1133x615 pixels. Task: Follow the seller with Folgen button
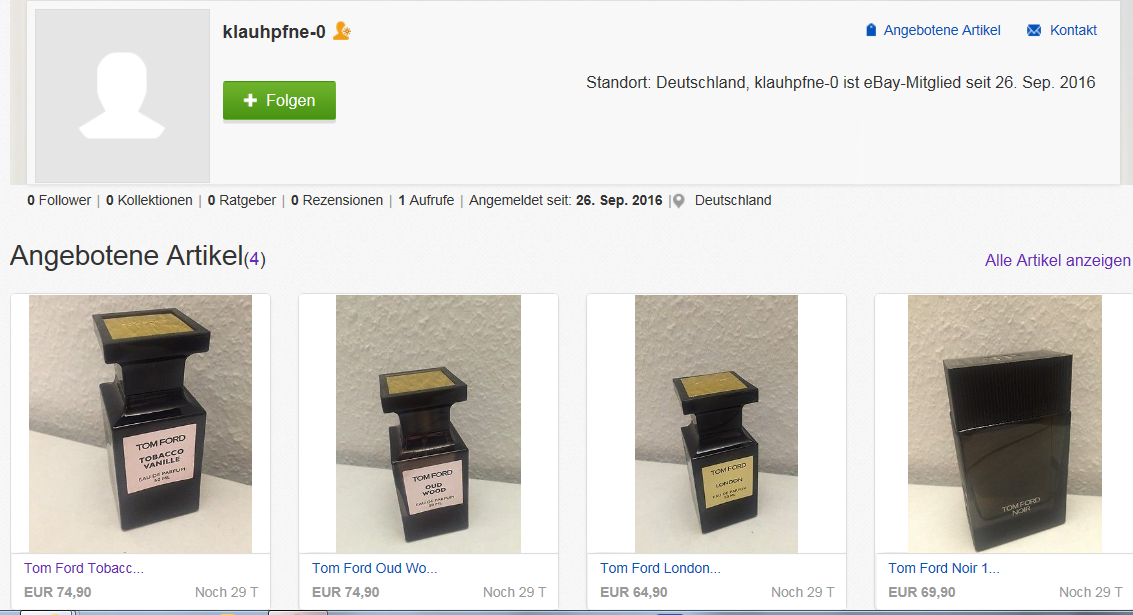(x=279, y=100)
